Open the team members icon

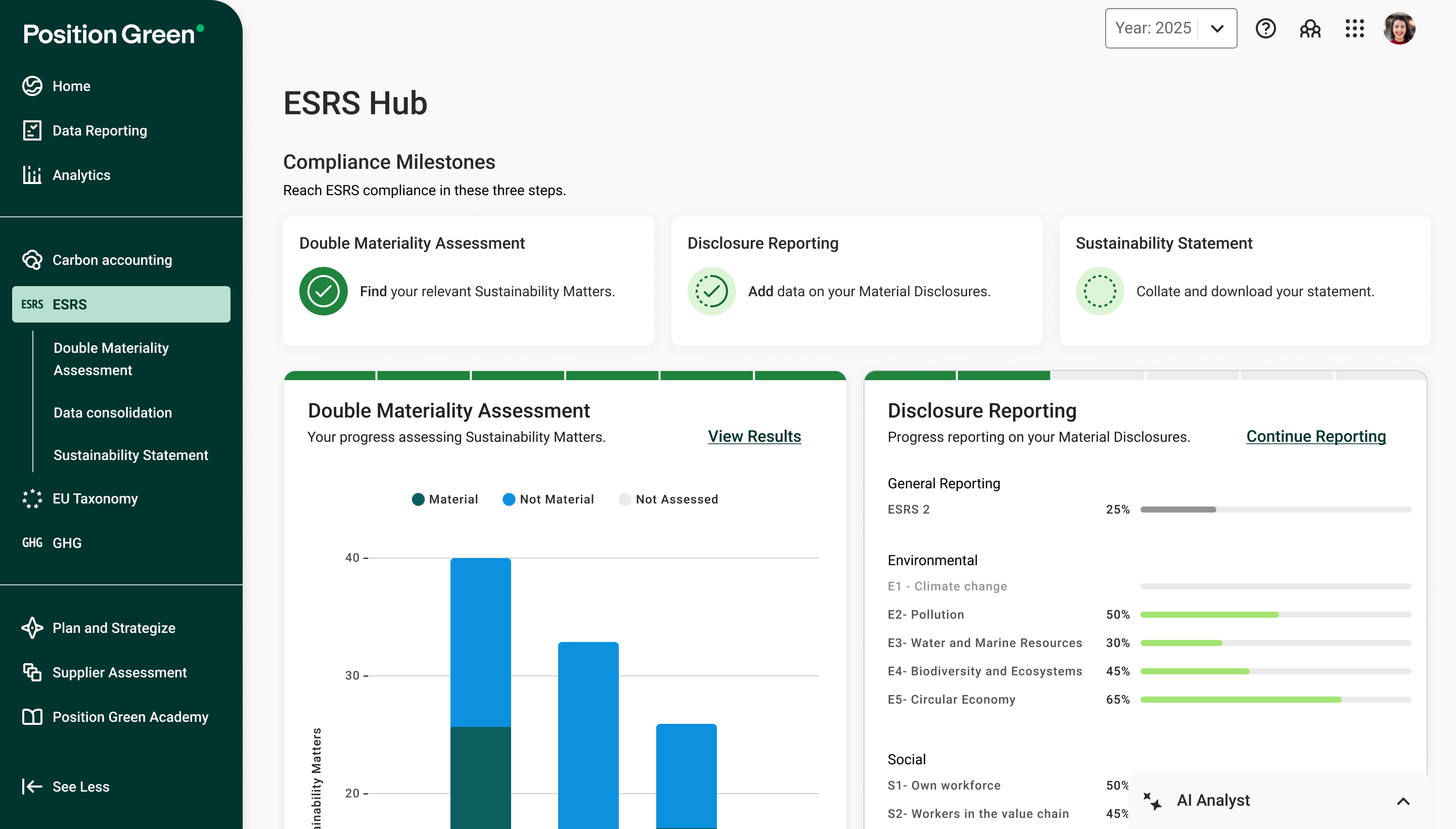[x=1310, y=28]
